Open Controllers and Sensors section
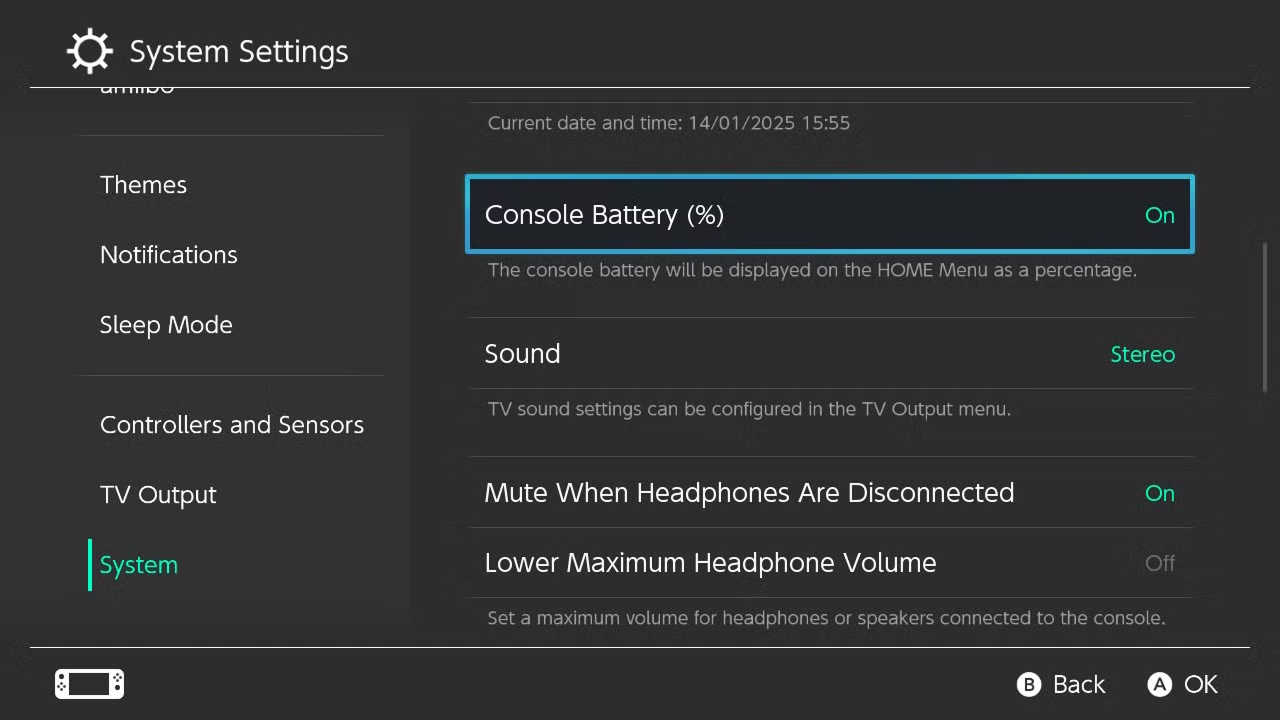 [231, 425]
